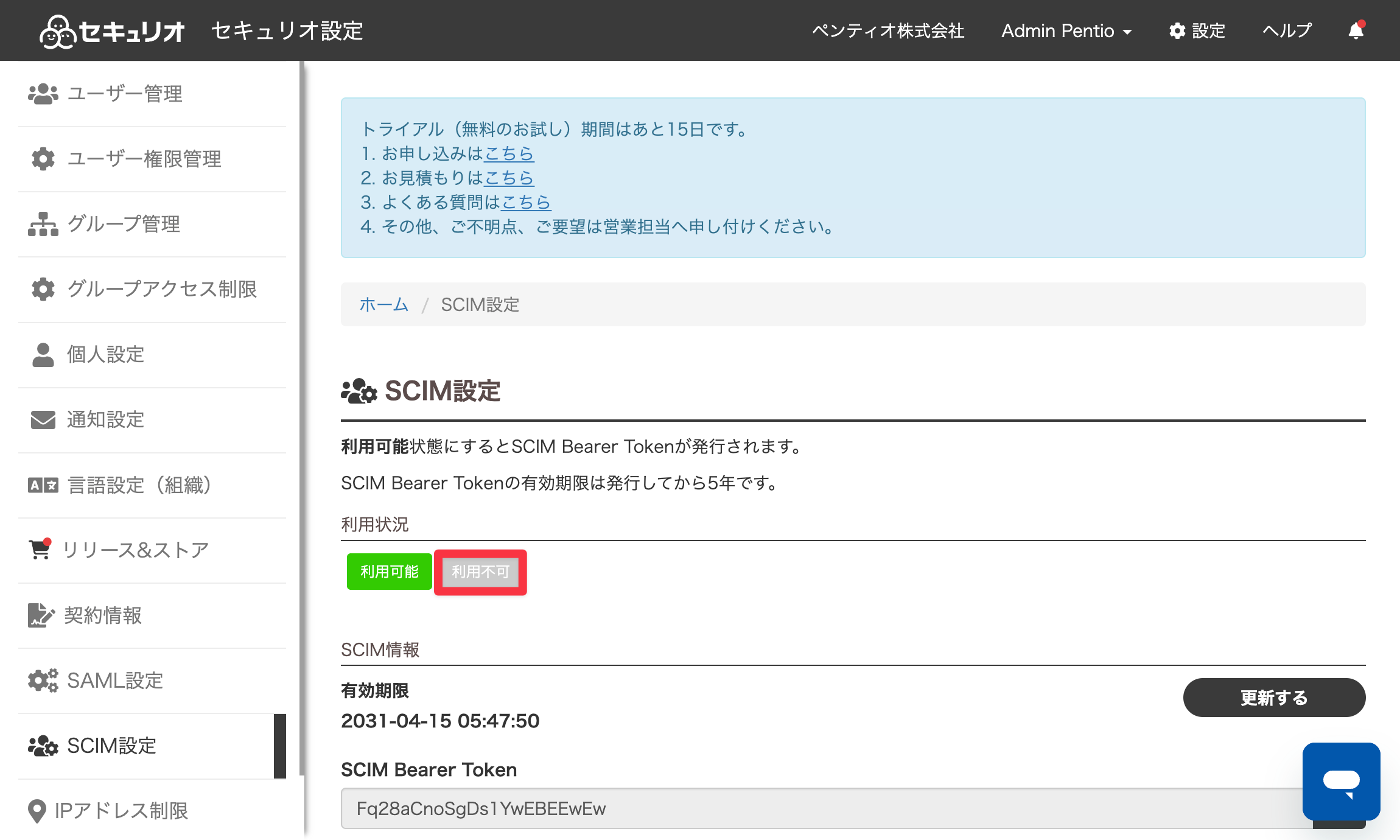Click the 通知設定 envelope icon
The image size is (1400, 840).
(x=43, y=419)
